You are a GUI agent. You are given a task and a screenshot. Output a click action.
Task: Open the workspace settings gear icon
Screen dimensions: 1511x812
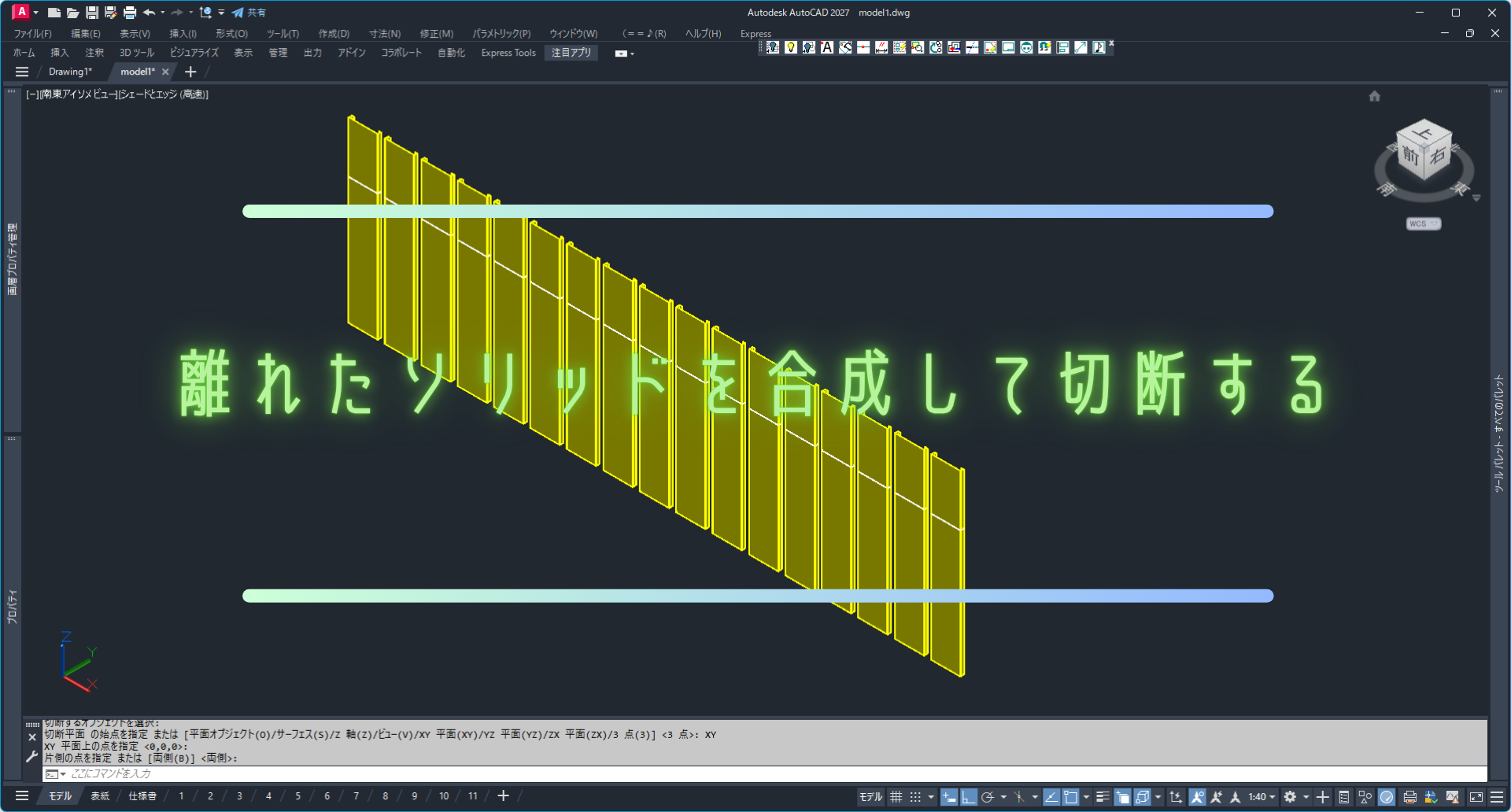[x=1290, y=797]
